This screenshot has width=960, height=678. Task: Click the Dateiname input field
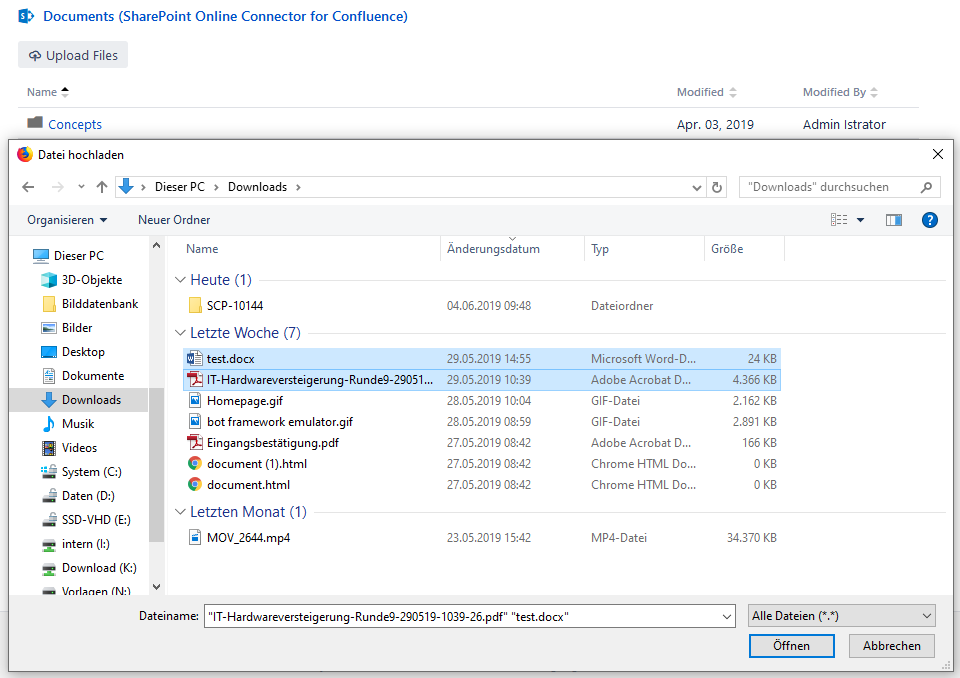click(x=468, y=616)
